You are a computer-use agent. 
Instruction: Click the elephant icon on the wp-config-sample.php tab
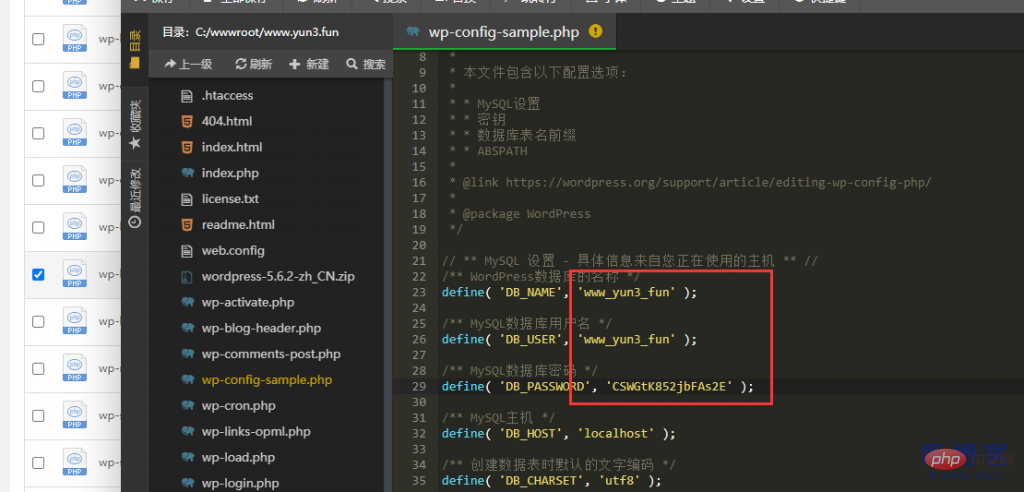tap(413, 32)
